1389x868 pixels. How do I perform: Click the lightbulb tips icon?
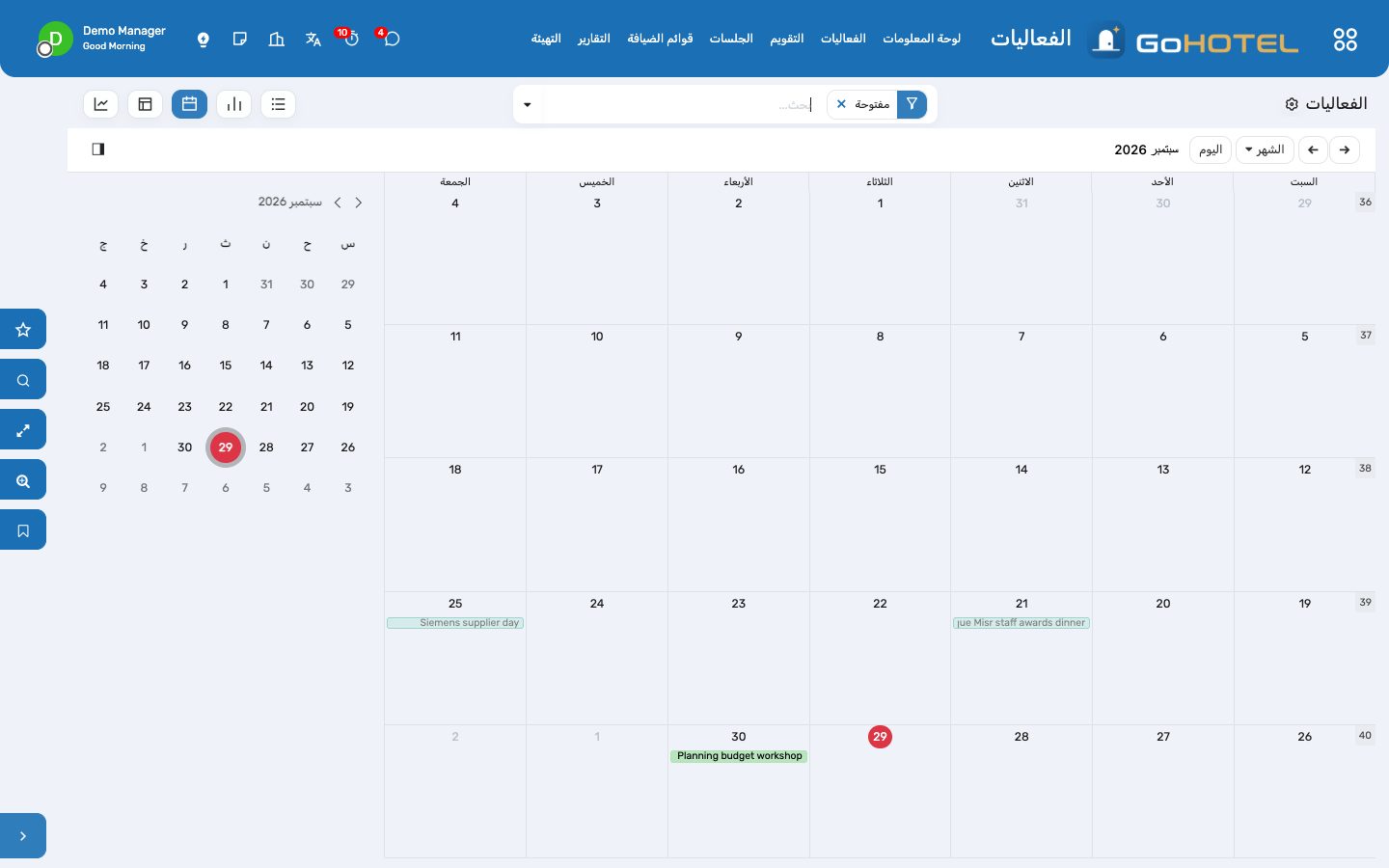(x=204, y=40)
